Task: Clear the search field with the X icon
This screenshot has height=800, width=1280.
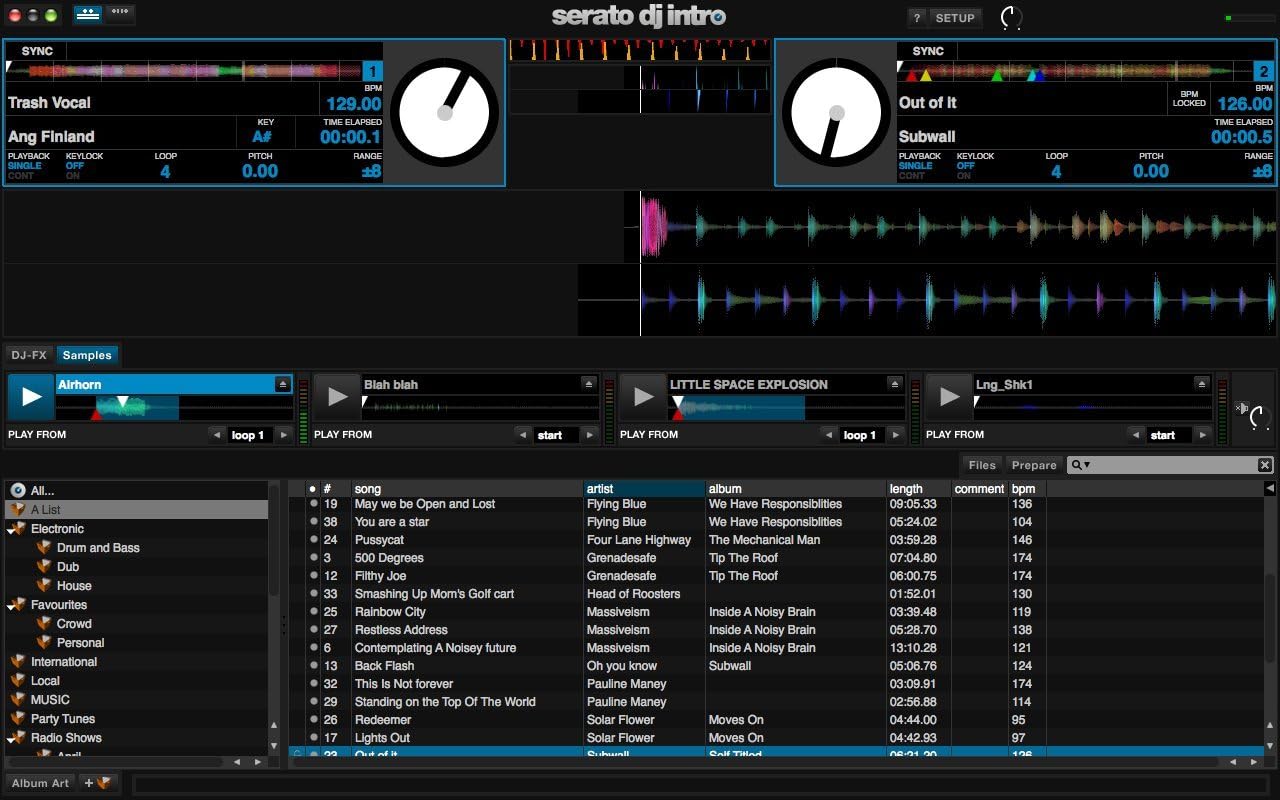Action: click(1264, 464)
